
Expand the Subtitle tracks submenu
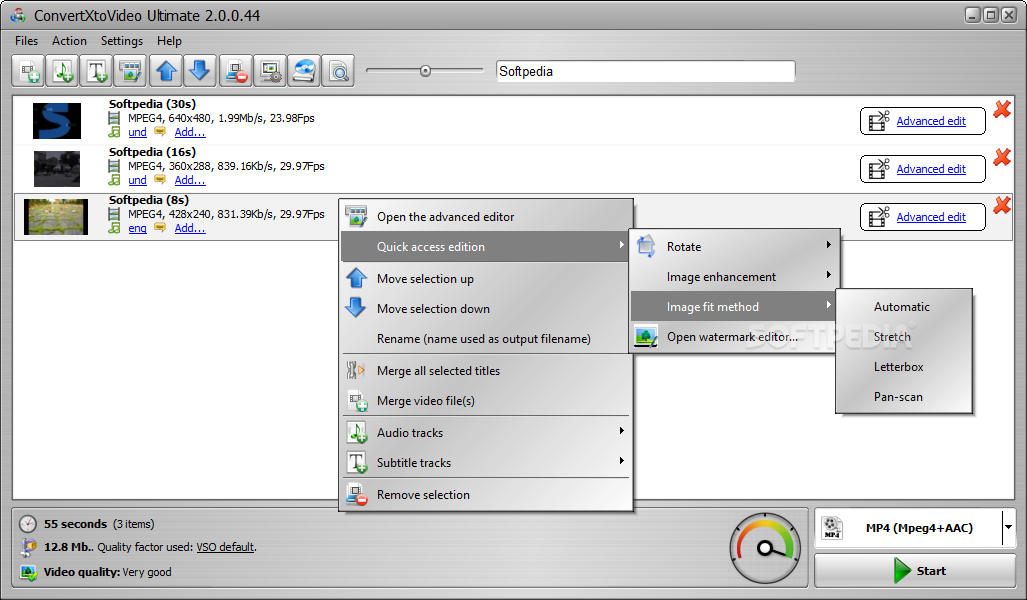(622, 460)
